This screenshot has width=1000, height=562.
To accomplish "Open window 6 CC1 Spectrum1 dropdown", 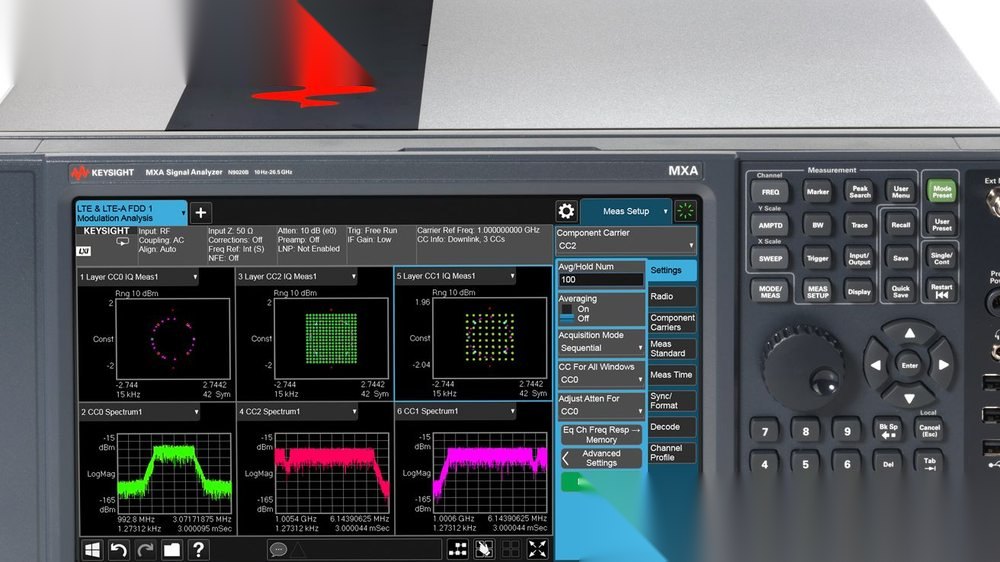I will pos(455,411).
